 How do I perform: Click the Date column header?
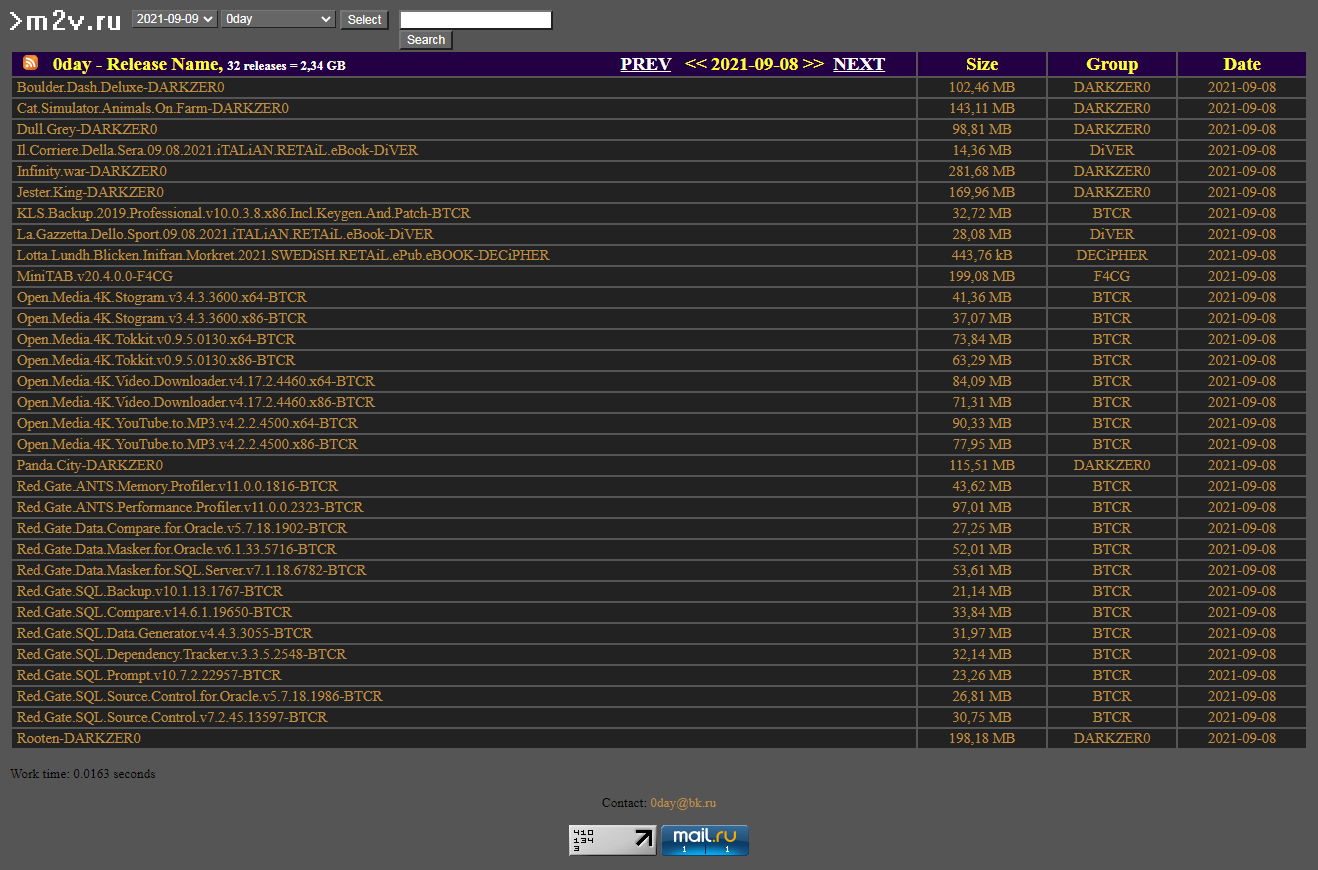[x=1242, y=64]
